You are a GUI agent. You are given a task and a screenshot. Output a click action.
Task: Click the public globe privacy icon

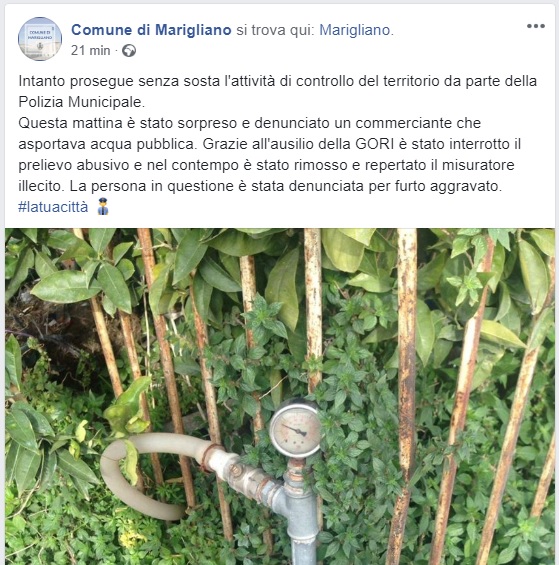pyautogui.click(x=129, y=51)
